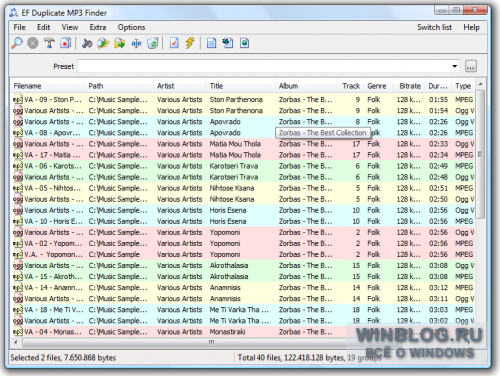The width and height of the screenshot is (500, 376).
Task: Click the duration '02:33' cell
Action: 438,144
